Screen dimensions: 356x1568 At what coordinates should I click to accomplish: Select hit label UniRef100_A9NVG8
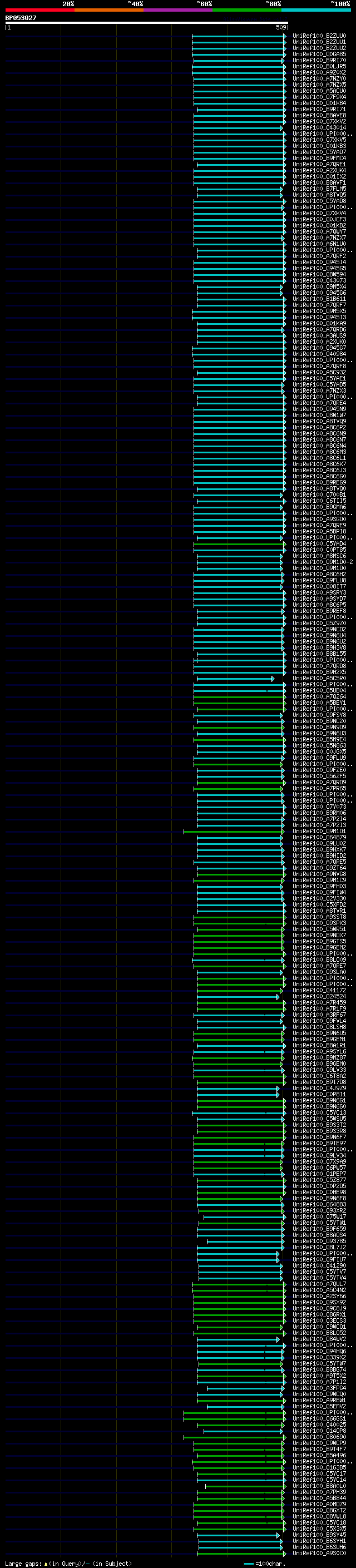[319, 874]
